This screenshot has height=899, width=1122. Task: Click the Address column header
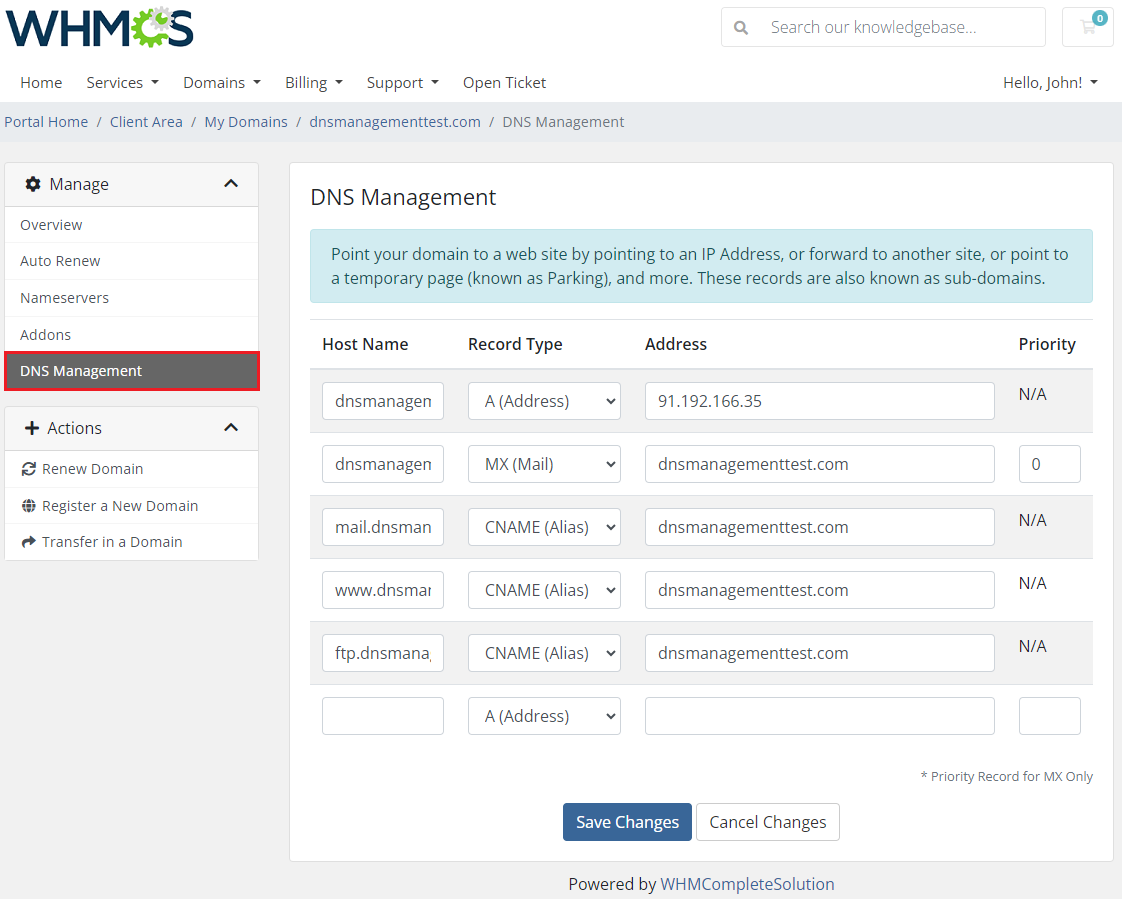[x=675, y=344]
